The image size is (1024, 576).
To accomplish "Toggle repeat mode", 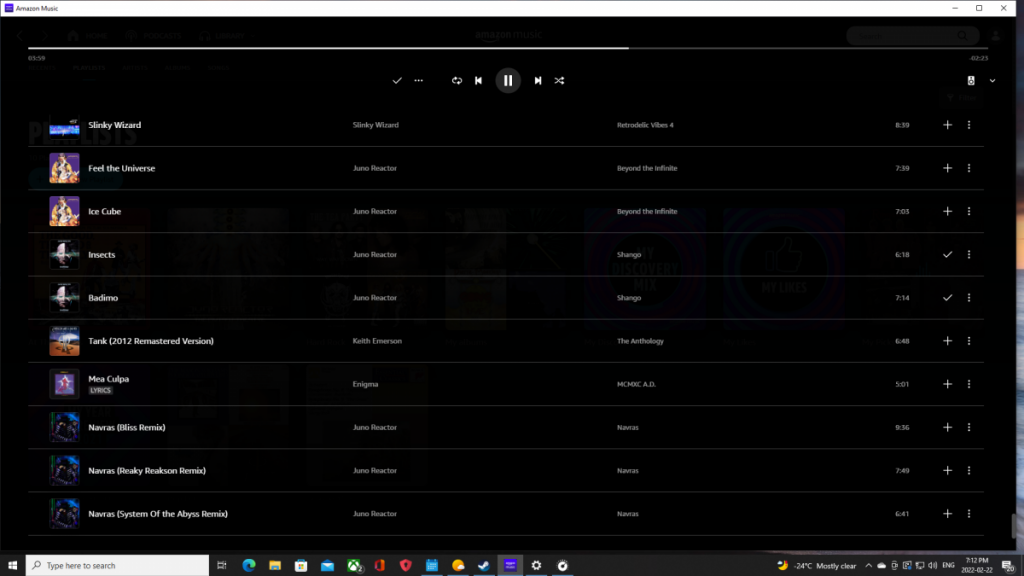I will click(456, 80).
